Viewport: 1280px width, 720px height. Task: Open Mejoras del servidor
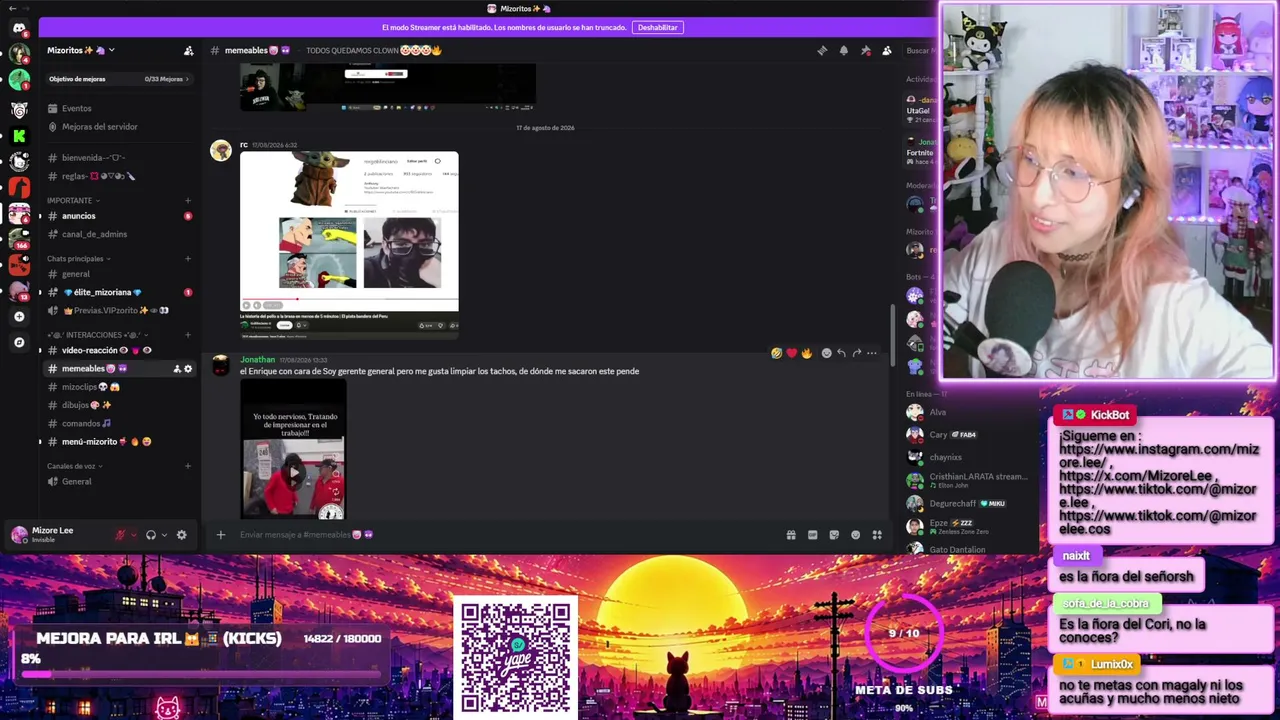tap(119, 127)
